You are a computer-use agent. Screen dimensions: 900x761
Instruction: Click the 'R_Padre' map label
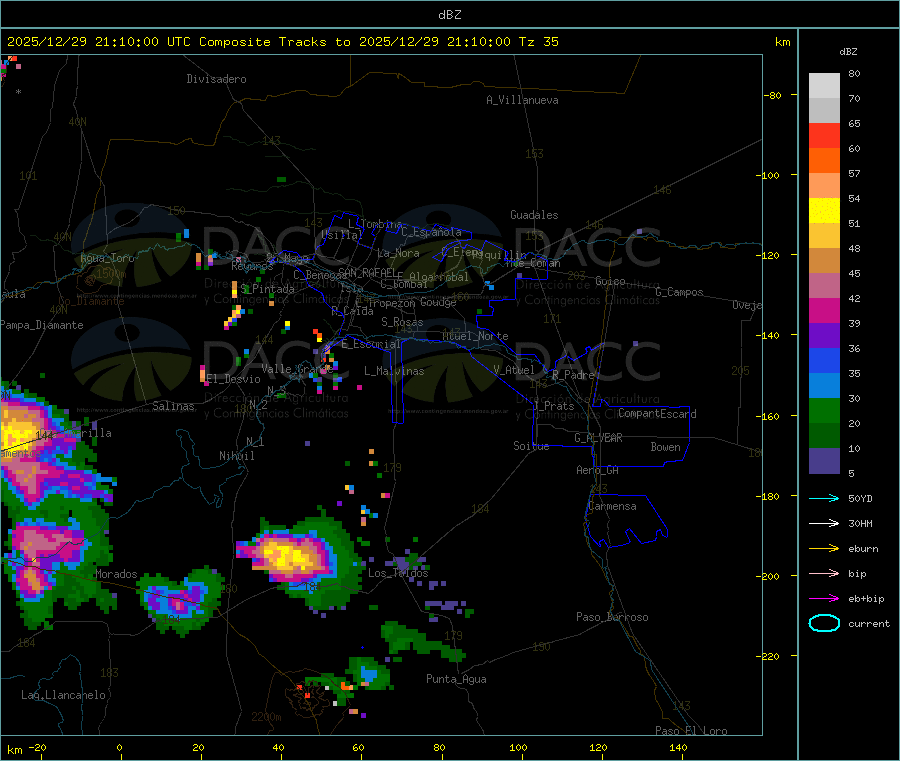click(x=573, y=375)
